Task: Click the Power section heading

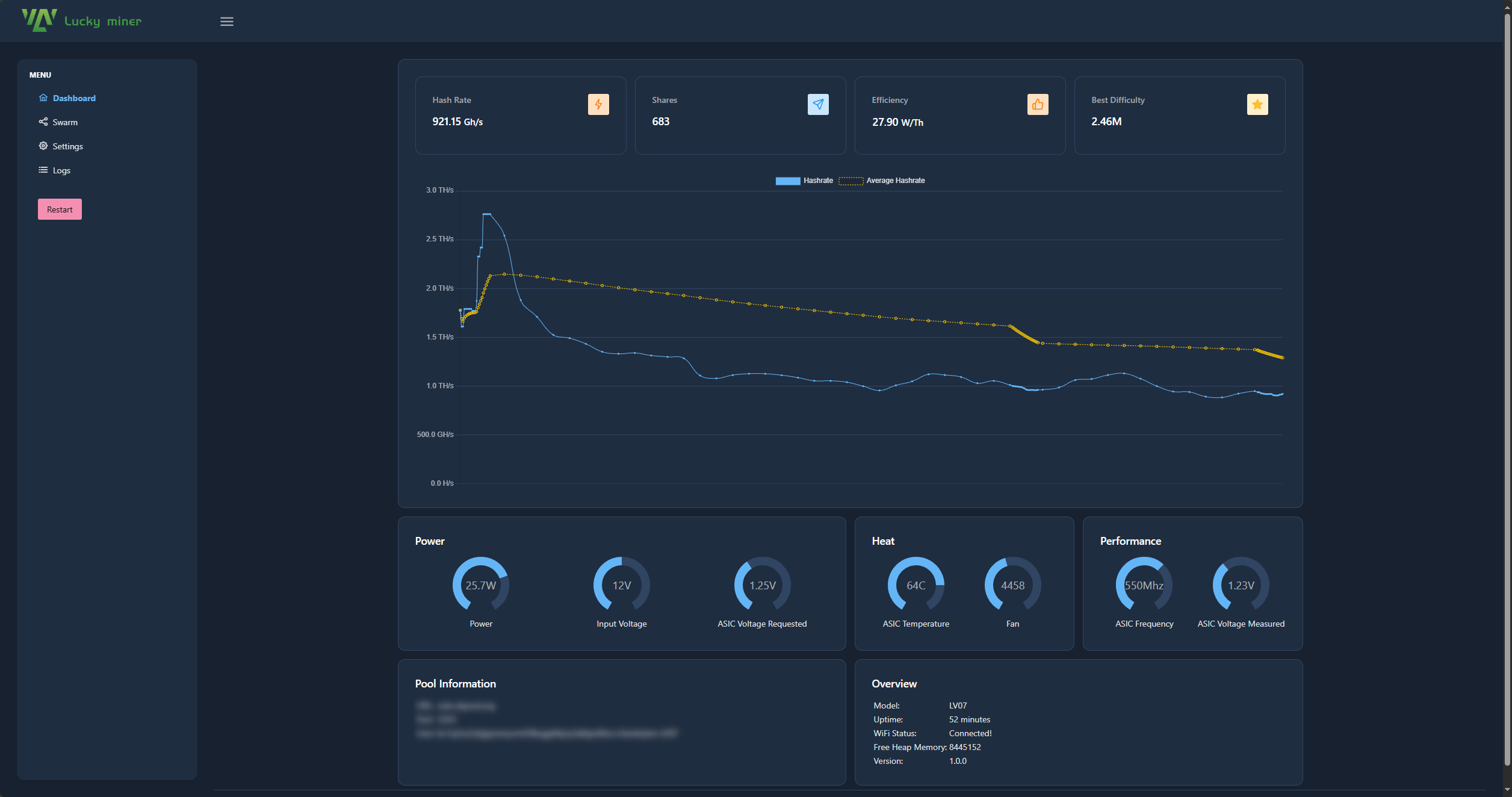Action: click(430, 541)
